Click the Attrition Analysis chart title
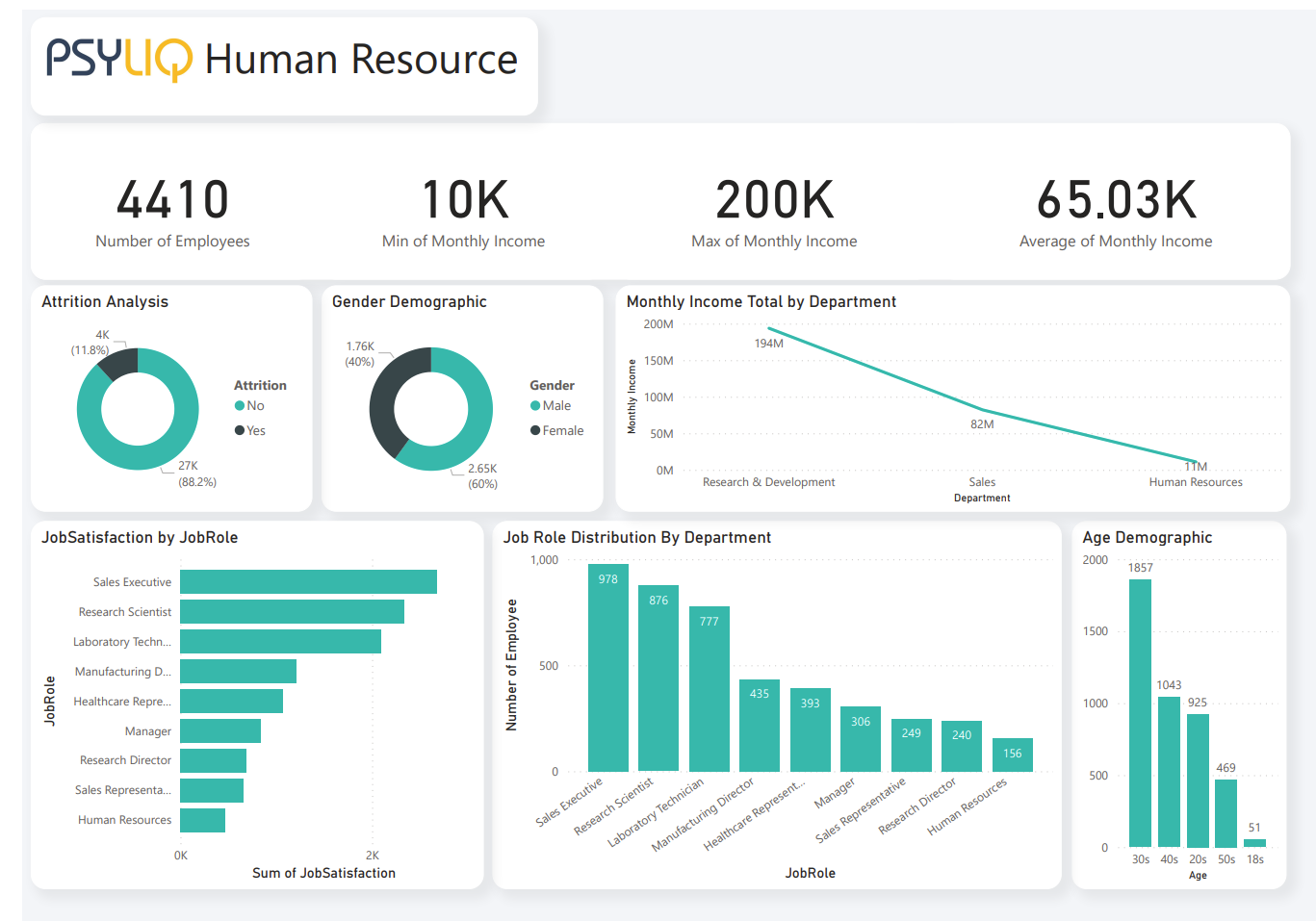 [x=106, y=301]
